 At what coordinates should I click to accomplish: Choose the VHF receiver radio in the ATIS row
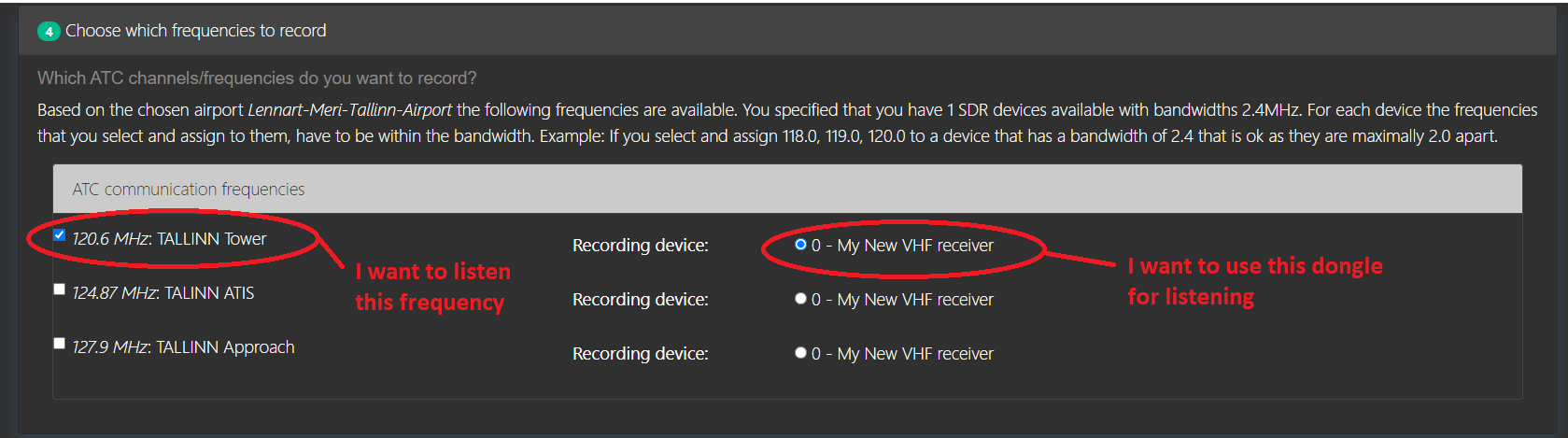point(800,299)
